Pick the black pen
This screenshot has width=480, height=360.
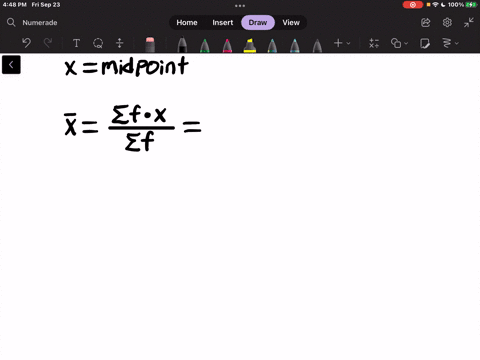[x=182, y=45]
